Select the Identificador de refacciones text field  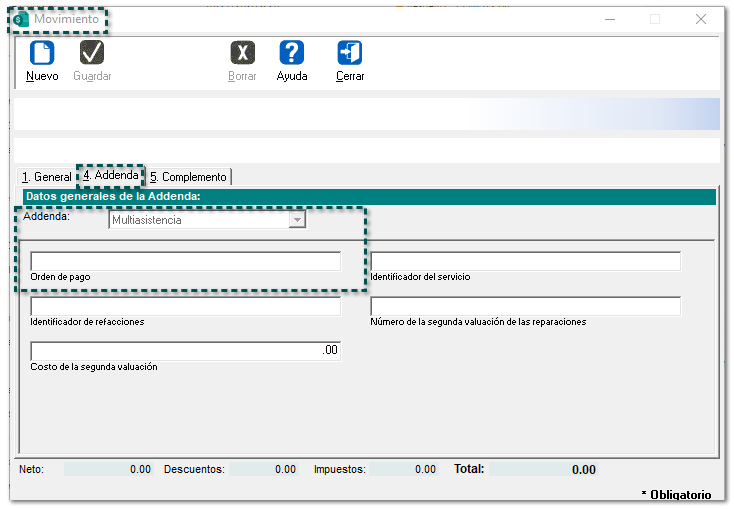click(185, 306)
